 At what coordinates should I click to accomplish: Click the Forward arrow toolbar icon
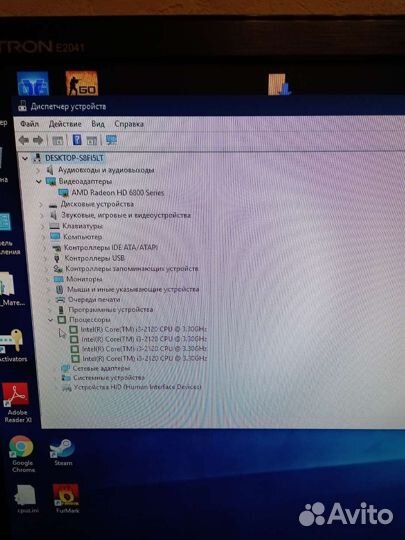[38, 140]
